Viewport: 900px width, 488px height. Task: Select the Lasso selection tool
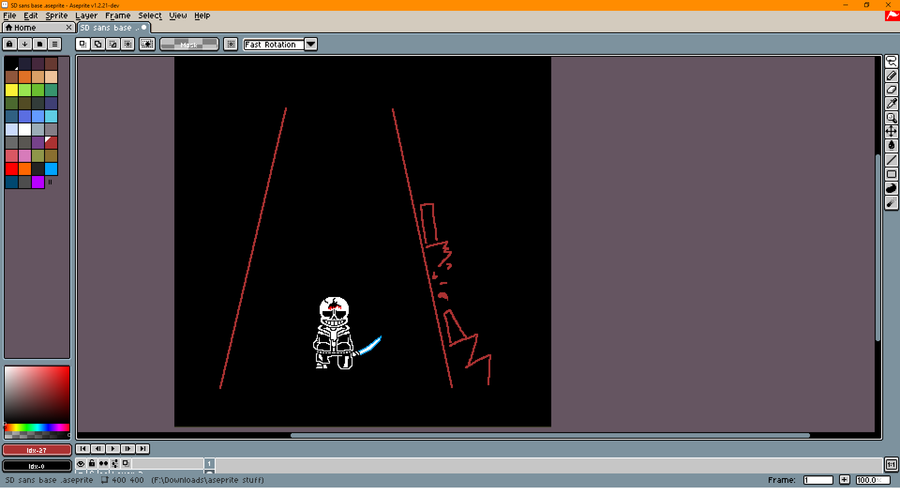891,61
